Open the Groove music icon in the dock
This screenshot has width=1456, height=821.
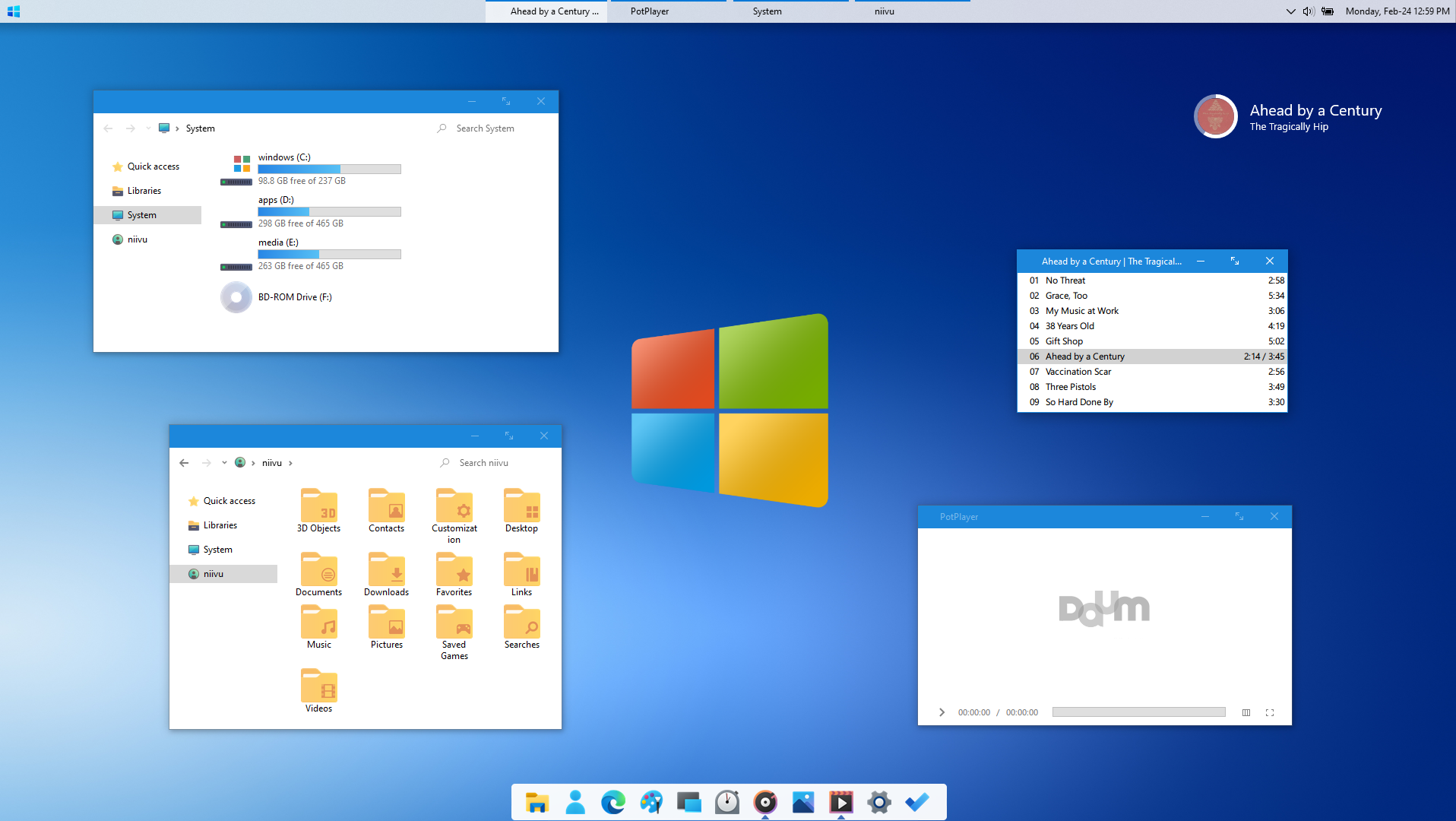click(x=765, y=802)
